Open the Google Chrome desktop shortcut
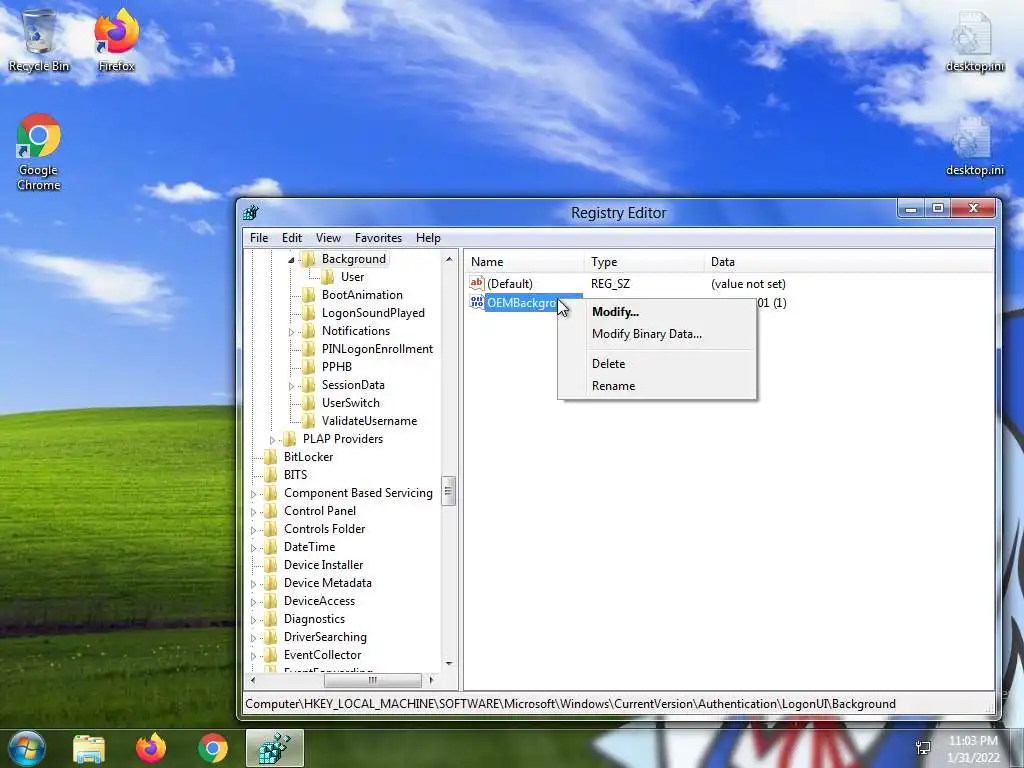Viewport: 1024px width, 768px height. click(39, 152)
